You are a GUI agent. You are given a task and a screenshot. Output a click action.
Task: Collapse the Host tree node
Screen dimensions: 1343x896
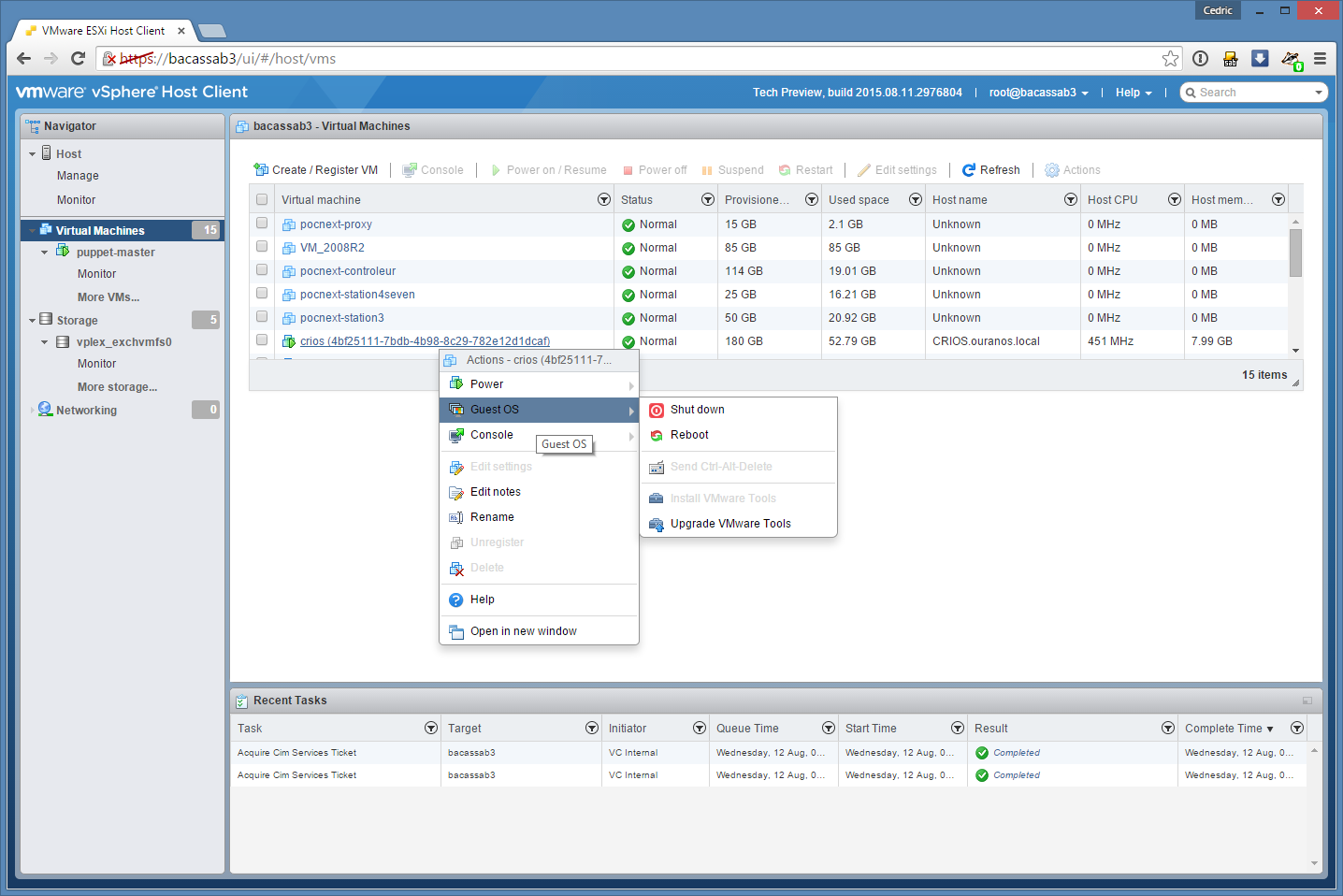click(33, 154)
